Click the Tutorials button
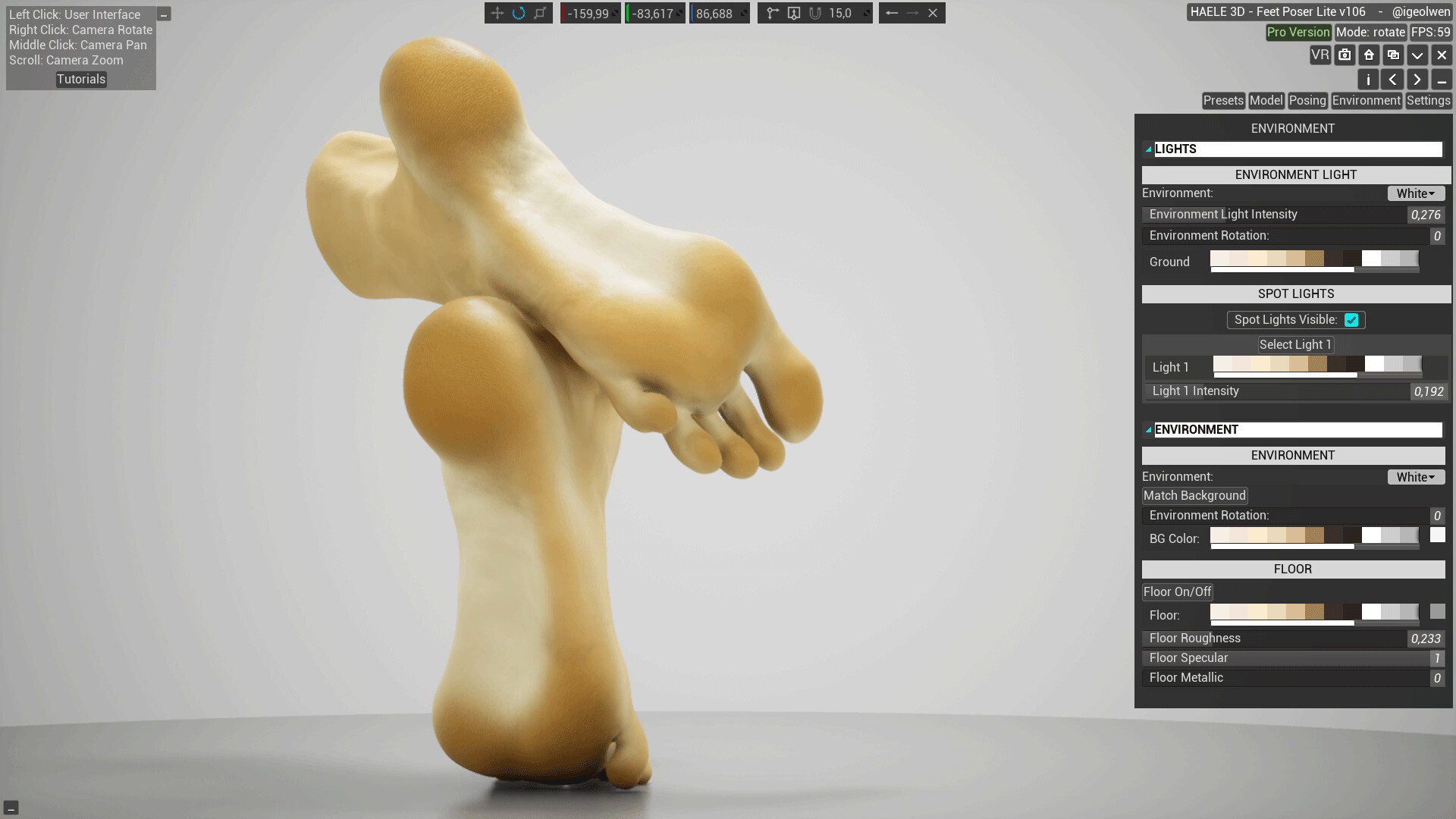 tap(81, 79)
